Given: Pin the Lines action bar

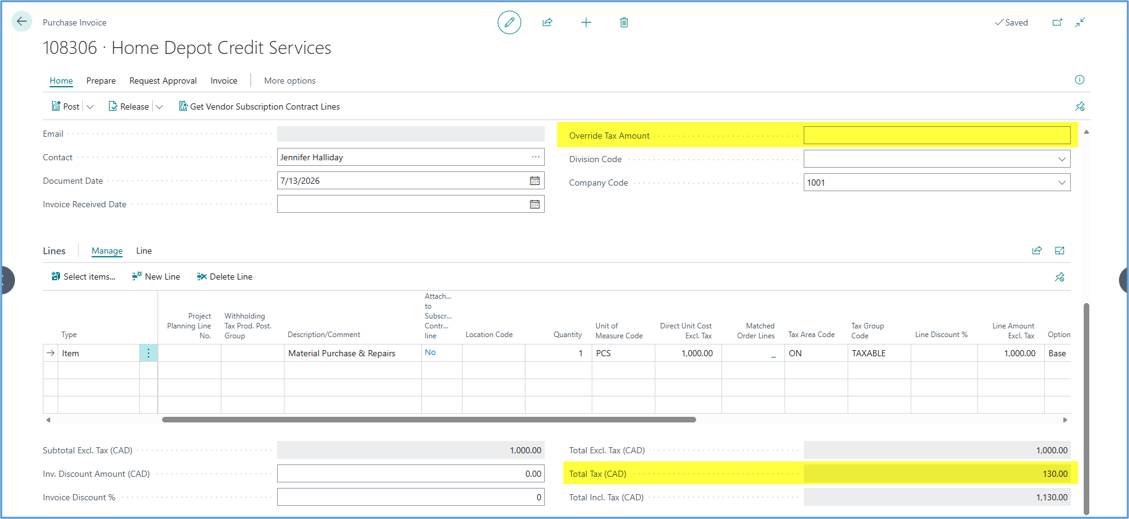Looking at the screenshot, I should (1060, 276).
